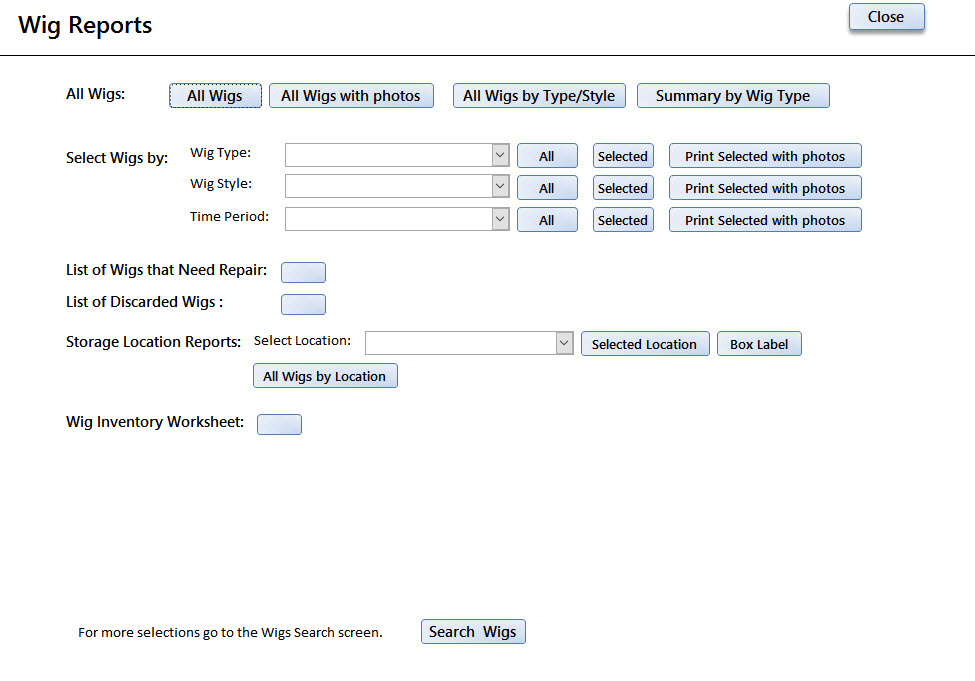Close the Wig Reports form
The height and width of the screenshot is (681, 975).
[886, 17]
